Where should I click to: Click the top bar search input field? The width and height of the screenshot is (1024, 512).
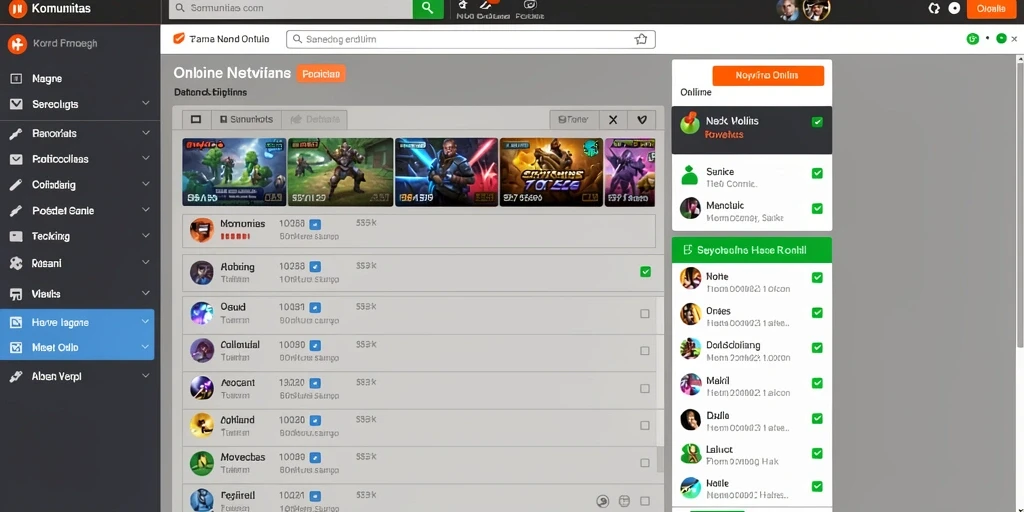(291, 8)
